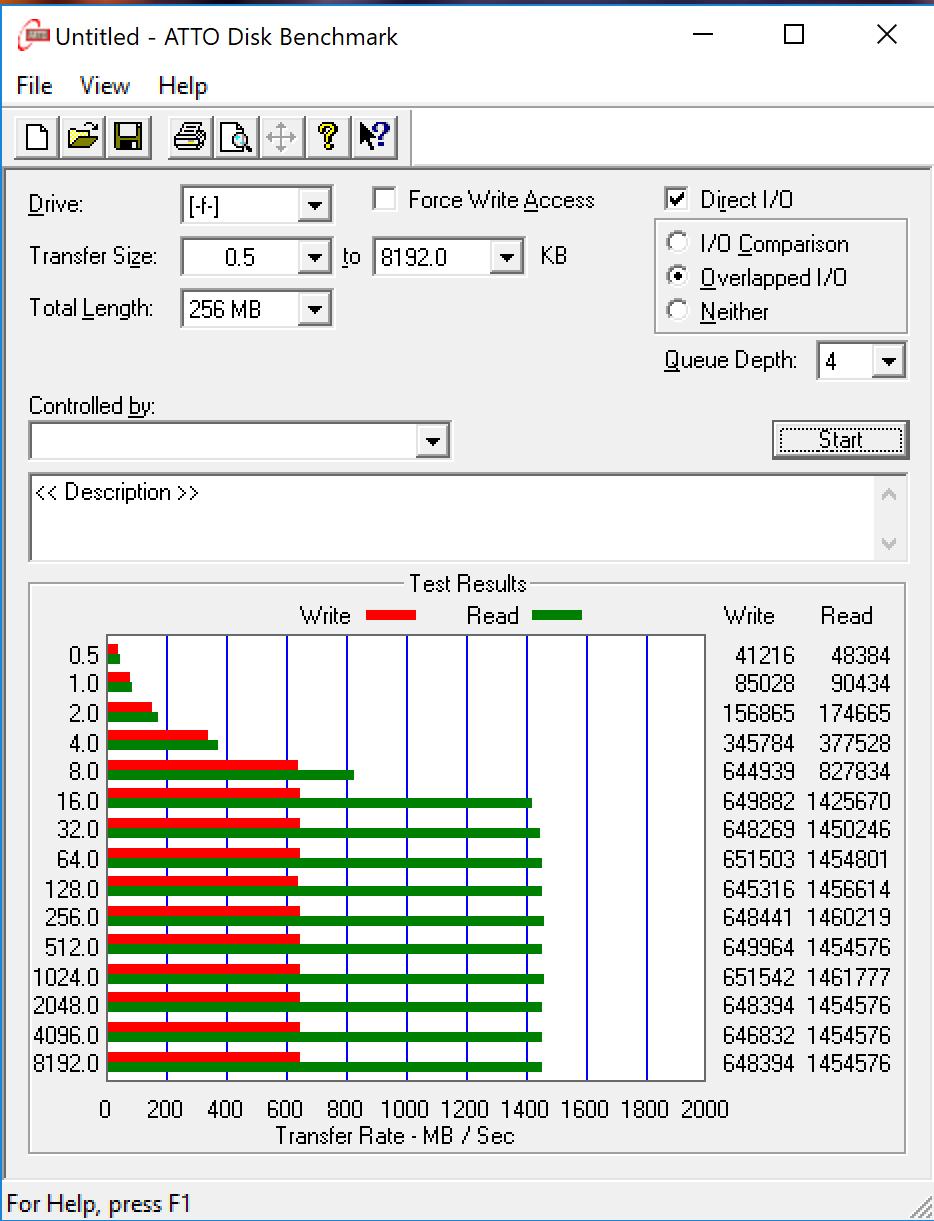Open the Total Length dropdown
The width and height of the screenshot is (934, 1221).
coord(314,309)
